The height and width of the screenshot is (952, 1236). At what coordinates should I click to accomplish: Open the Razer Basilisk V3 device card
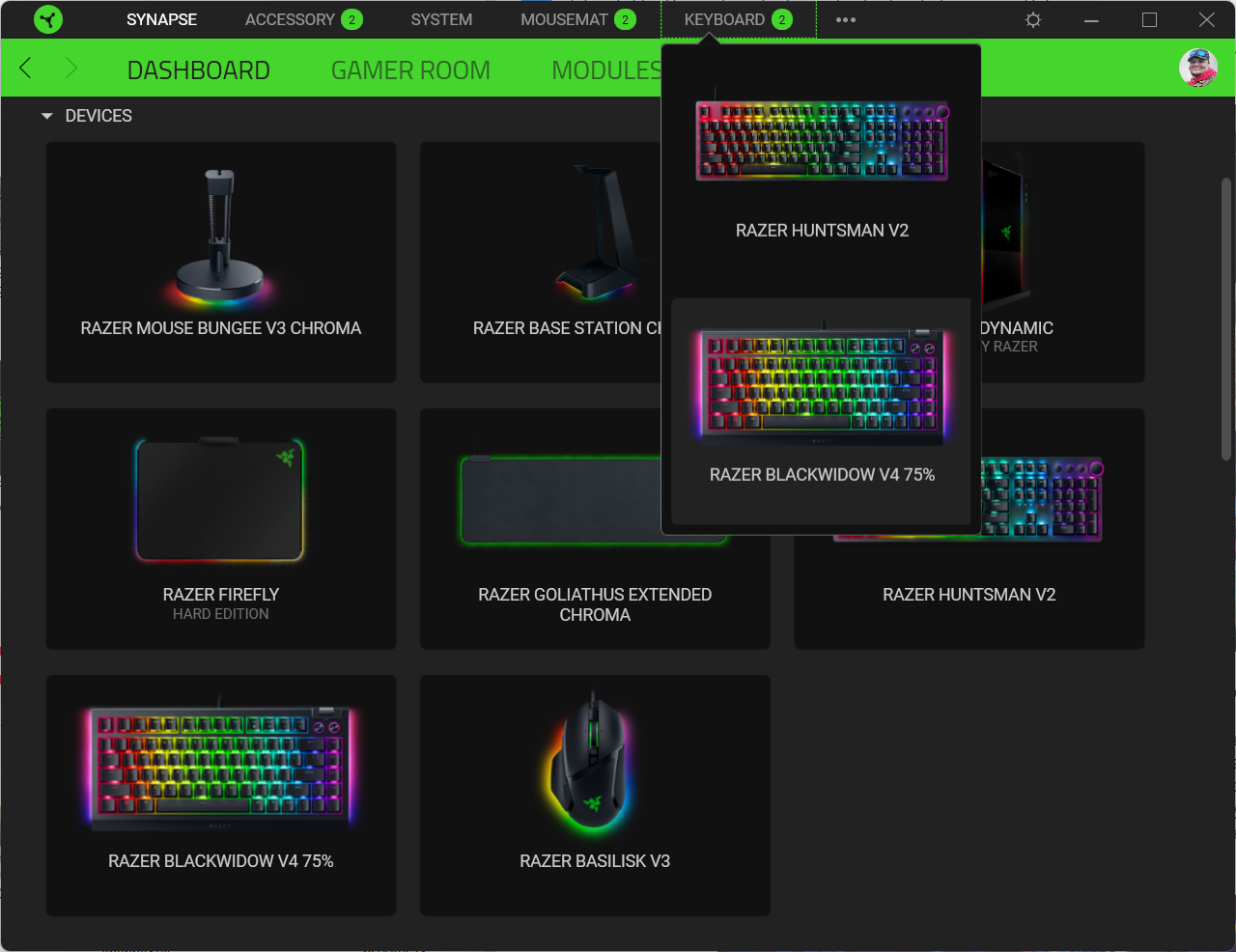(595, 795)
